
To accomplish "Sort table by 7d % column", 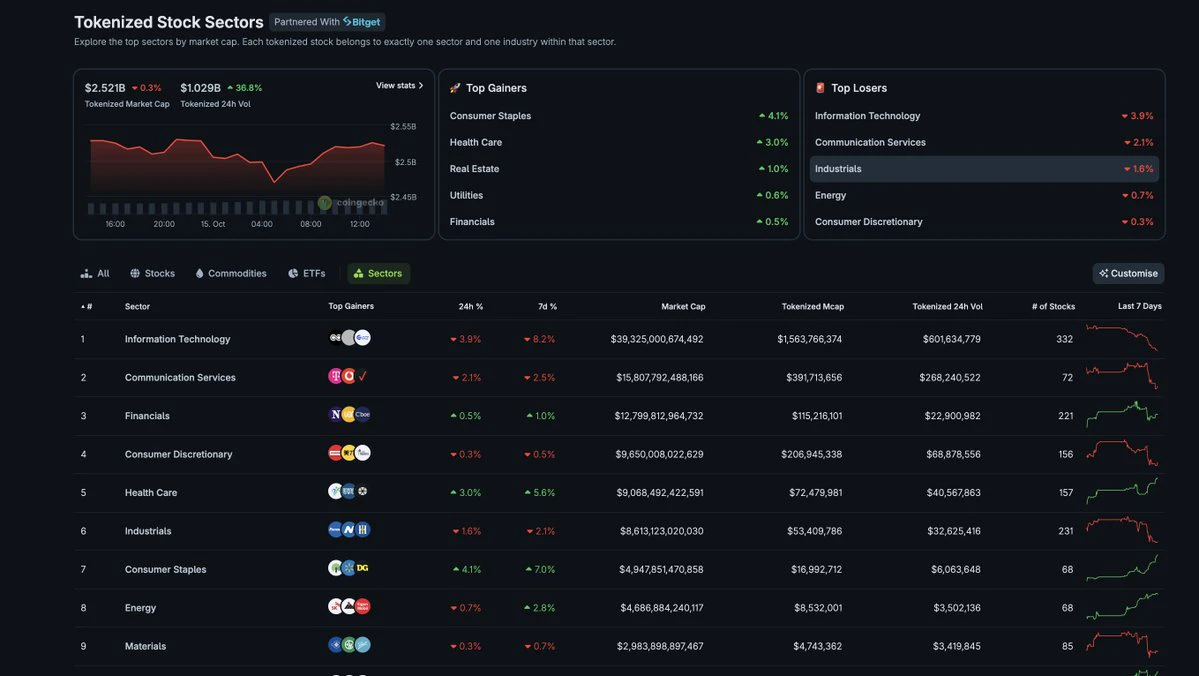I will (x=548, y=307).
